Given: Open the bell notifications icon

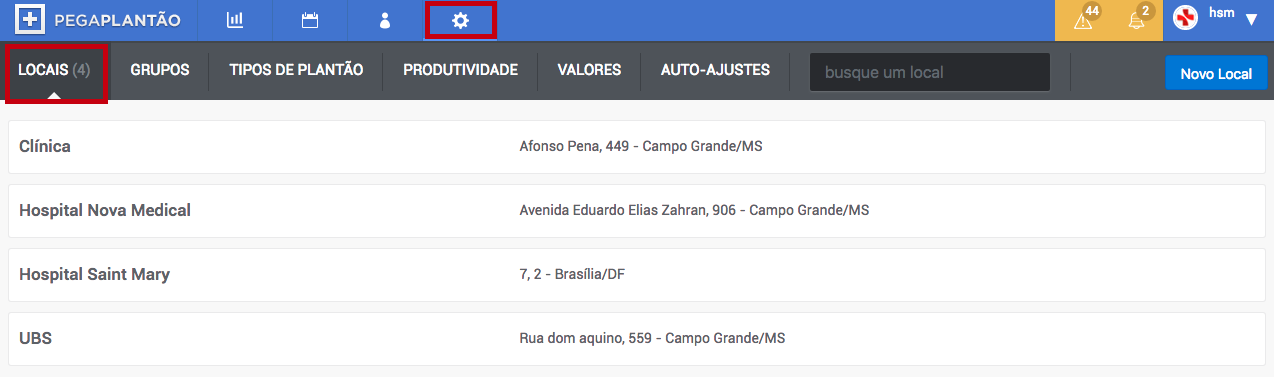Looking at the screenshot, I should point(1137,20).
